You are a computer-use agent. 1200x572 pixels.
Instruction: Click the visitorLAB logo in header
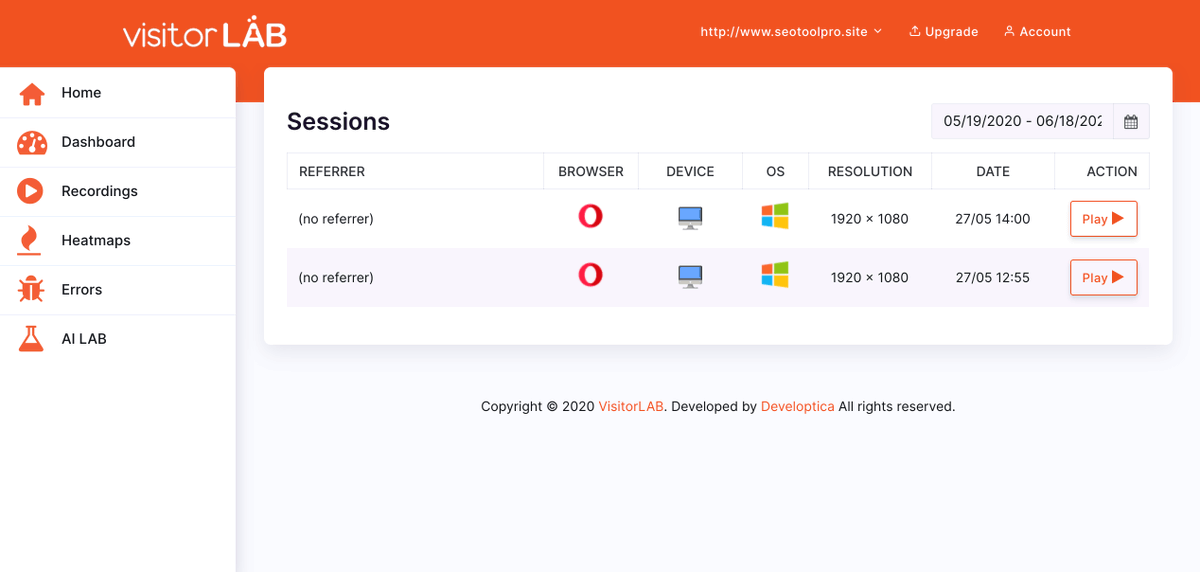(205, 34)
